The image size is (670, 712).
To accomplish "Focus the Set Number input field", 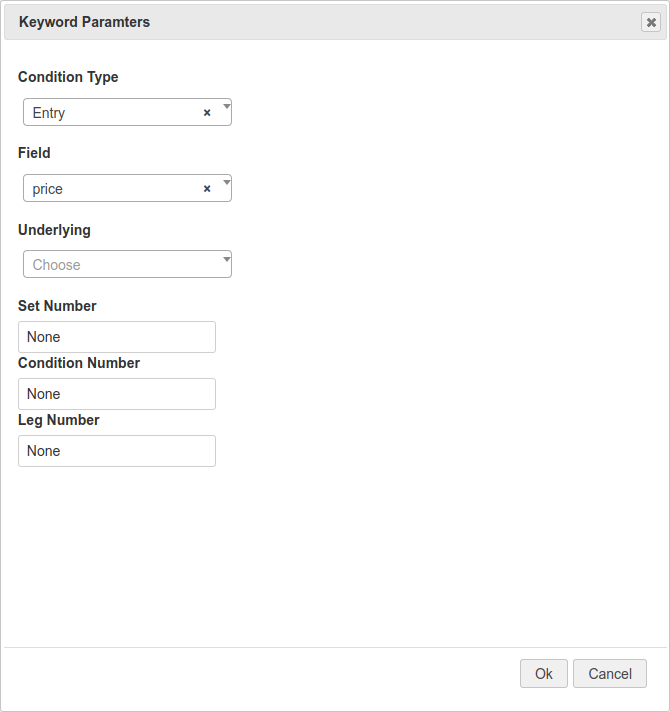I will 117,337.
